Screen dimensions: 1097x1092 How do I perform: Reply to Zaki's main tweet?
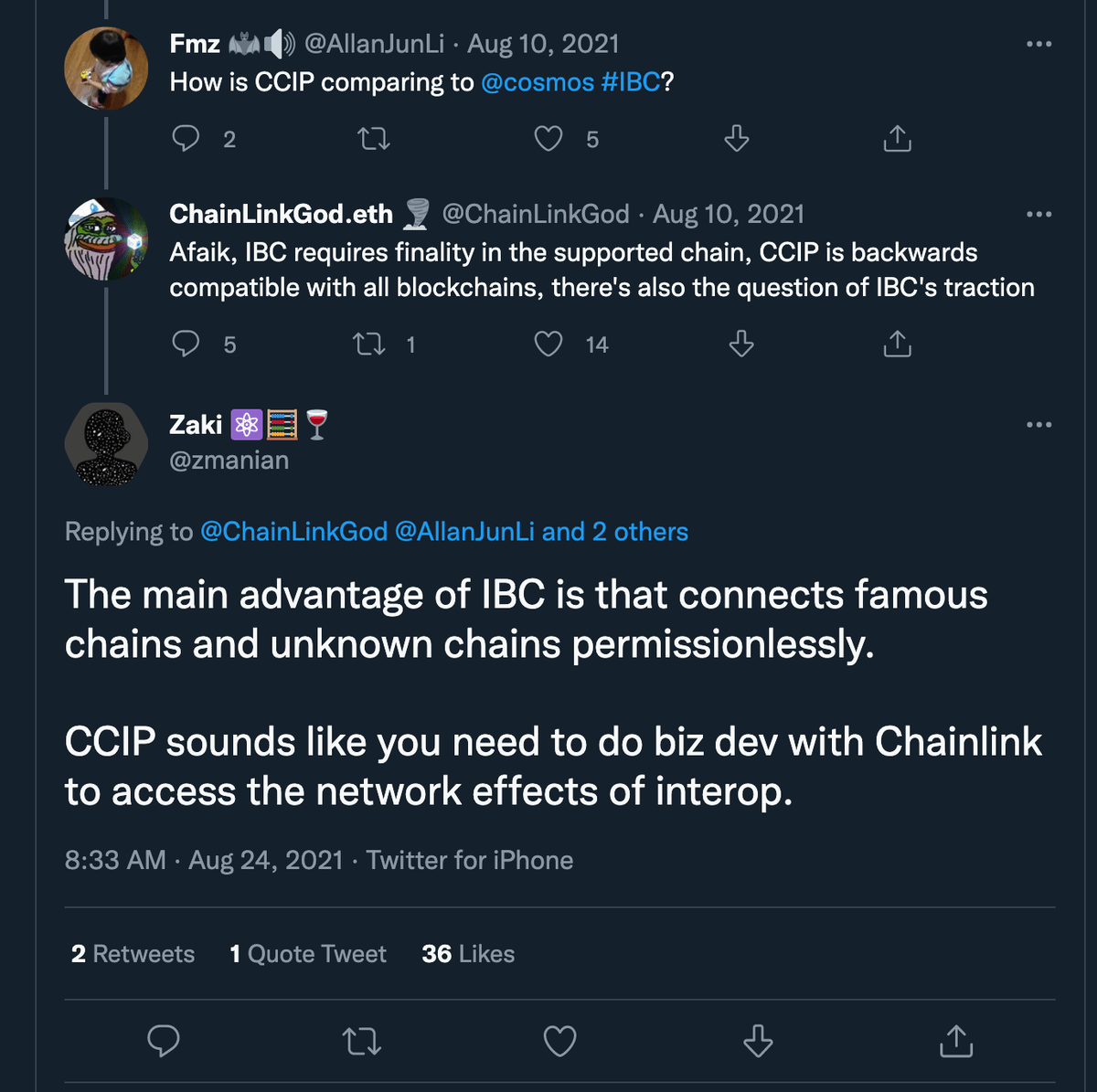164,1041
